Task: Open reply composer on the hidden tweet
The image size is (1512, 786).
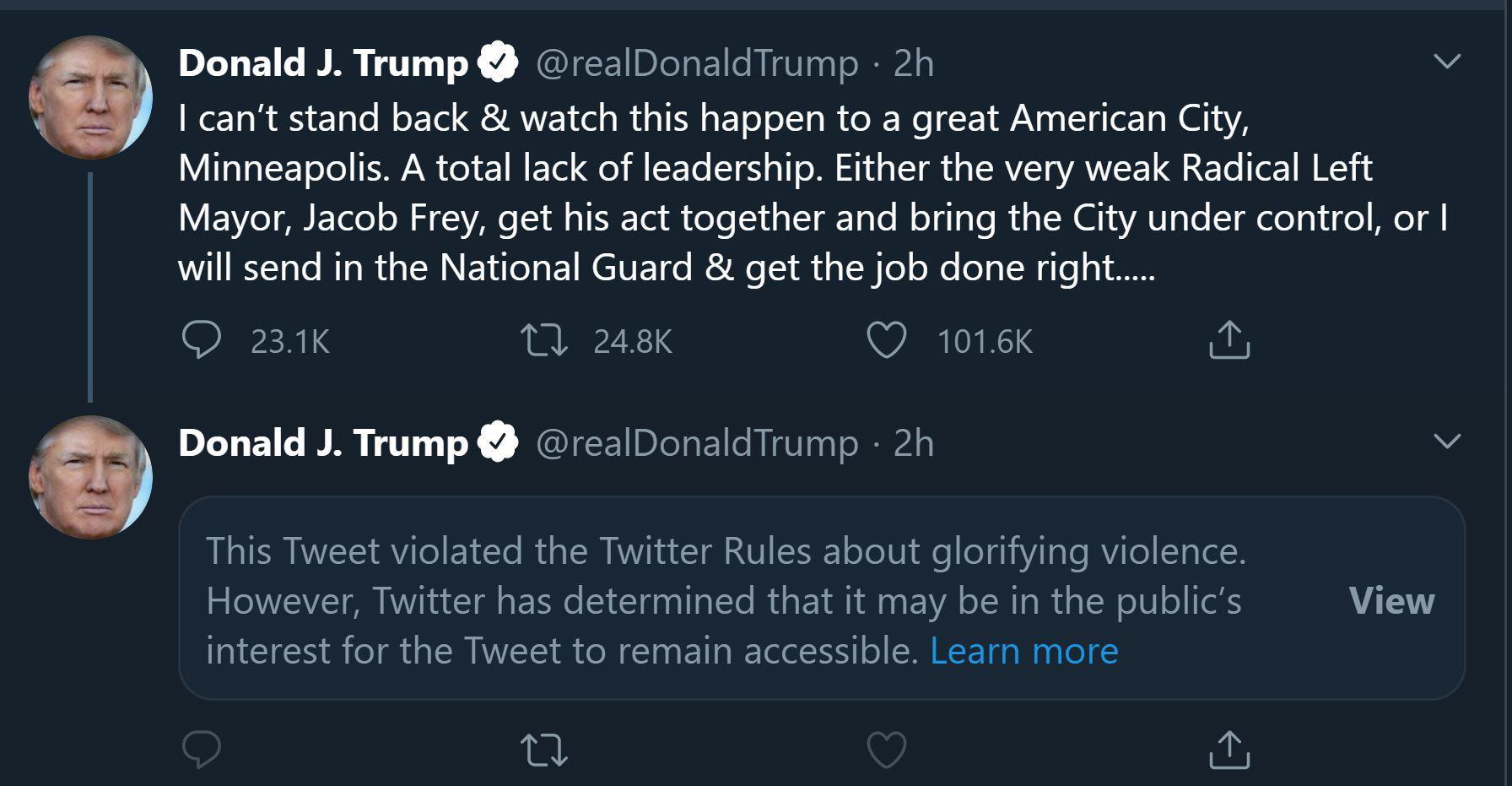Action: (202, 746)
